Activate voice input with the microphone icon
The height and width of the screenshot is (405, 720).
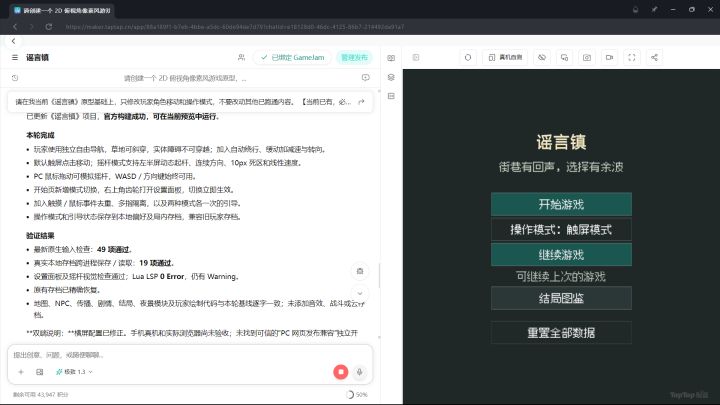coord(360,372)
